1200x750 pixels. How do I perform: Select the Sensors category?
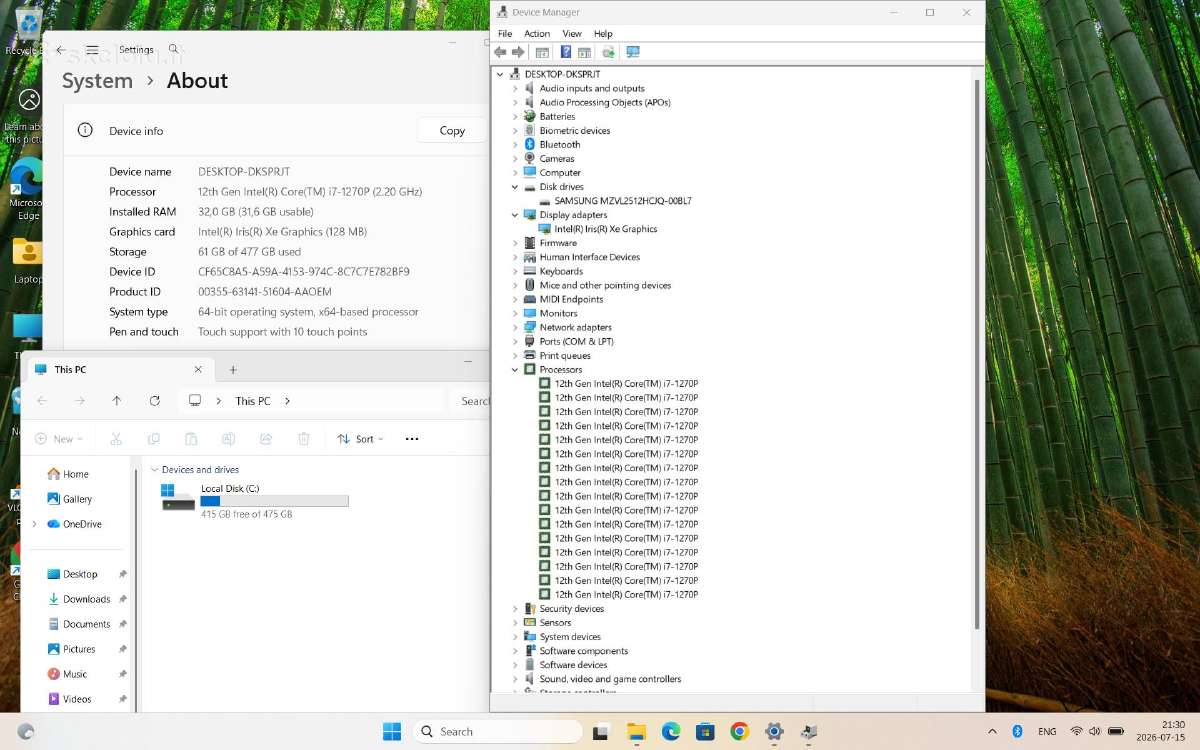pyautogui.click(x=555, y=622)
